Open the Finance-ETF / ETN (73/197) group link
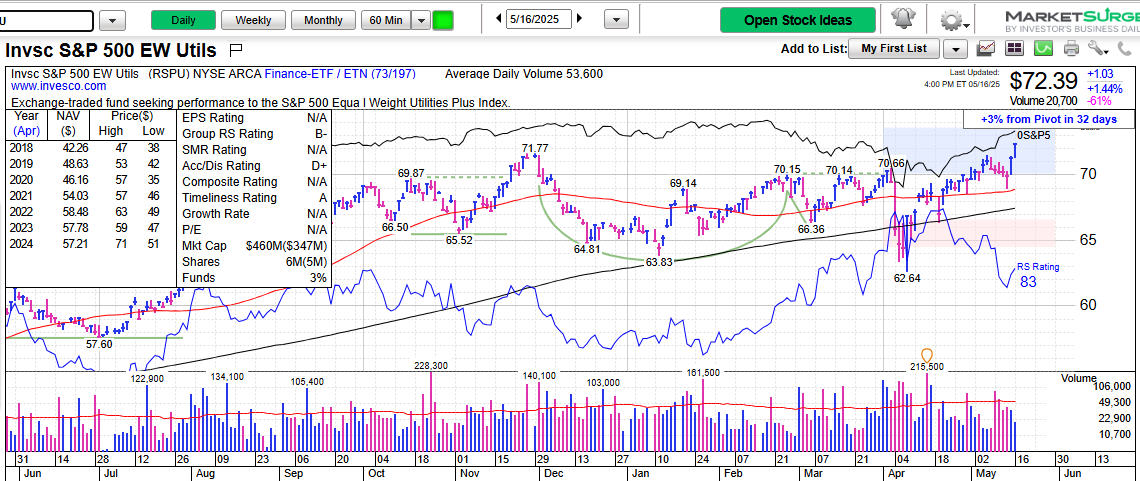The image size is (1140, 481). 338,74
